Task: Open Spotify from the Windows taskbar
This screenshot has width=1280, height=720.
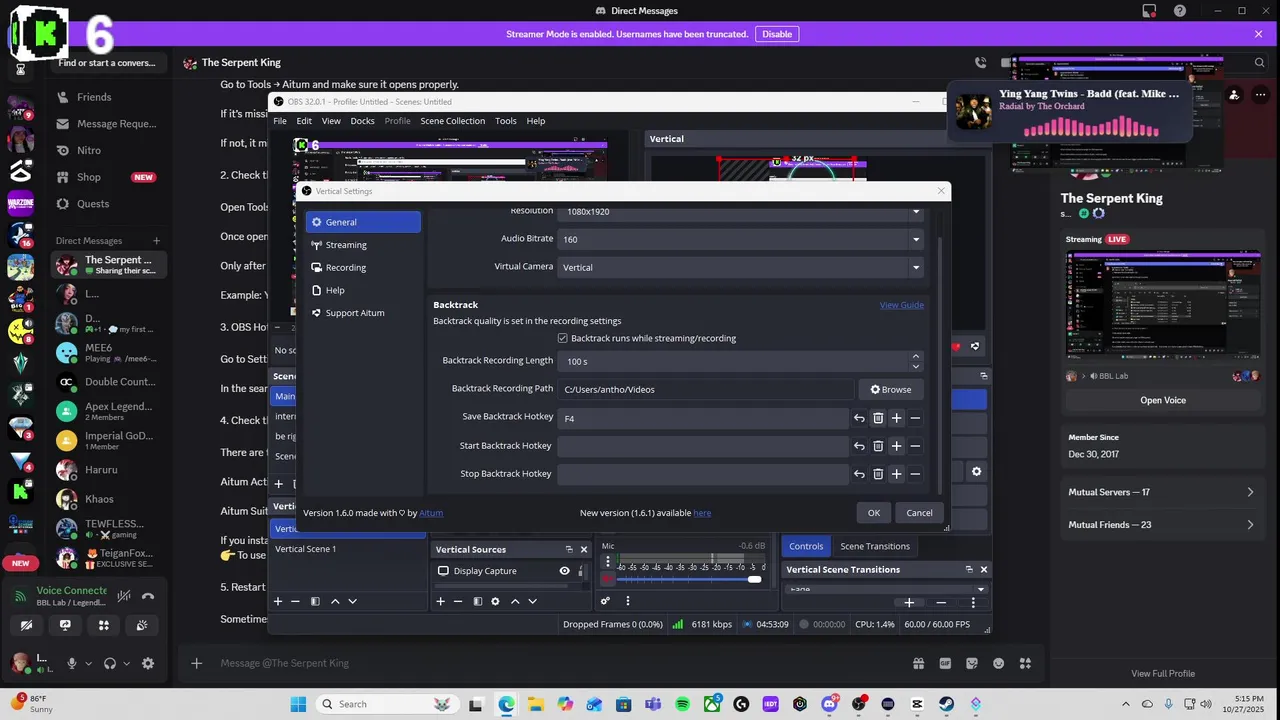Action: click(683, 704)
